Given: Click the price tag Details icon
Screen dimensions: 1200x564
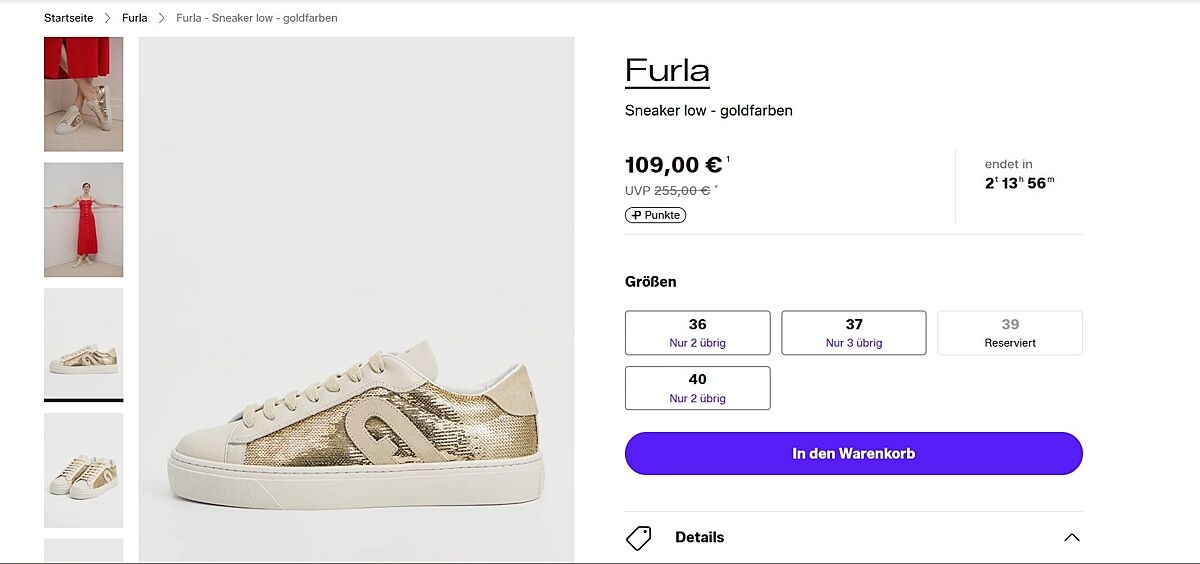Looking at the screenshot, I should pyautogui.click(x=639, y=538).
